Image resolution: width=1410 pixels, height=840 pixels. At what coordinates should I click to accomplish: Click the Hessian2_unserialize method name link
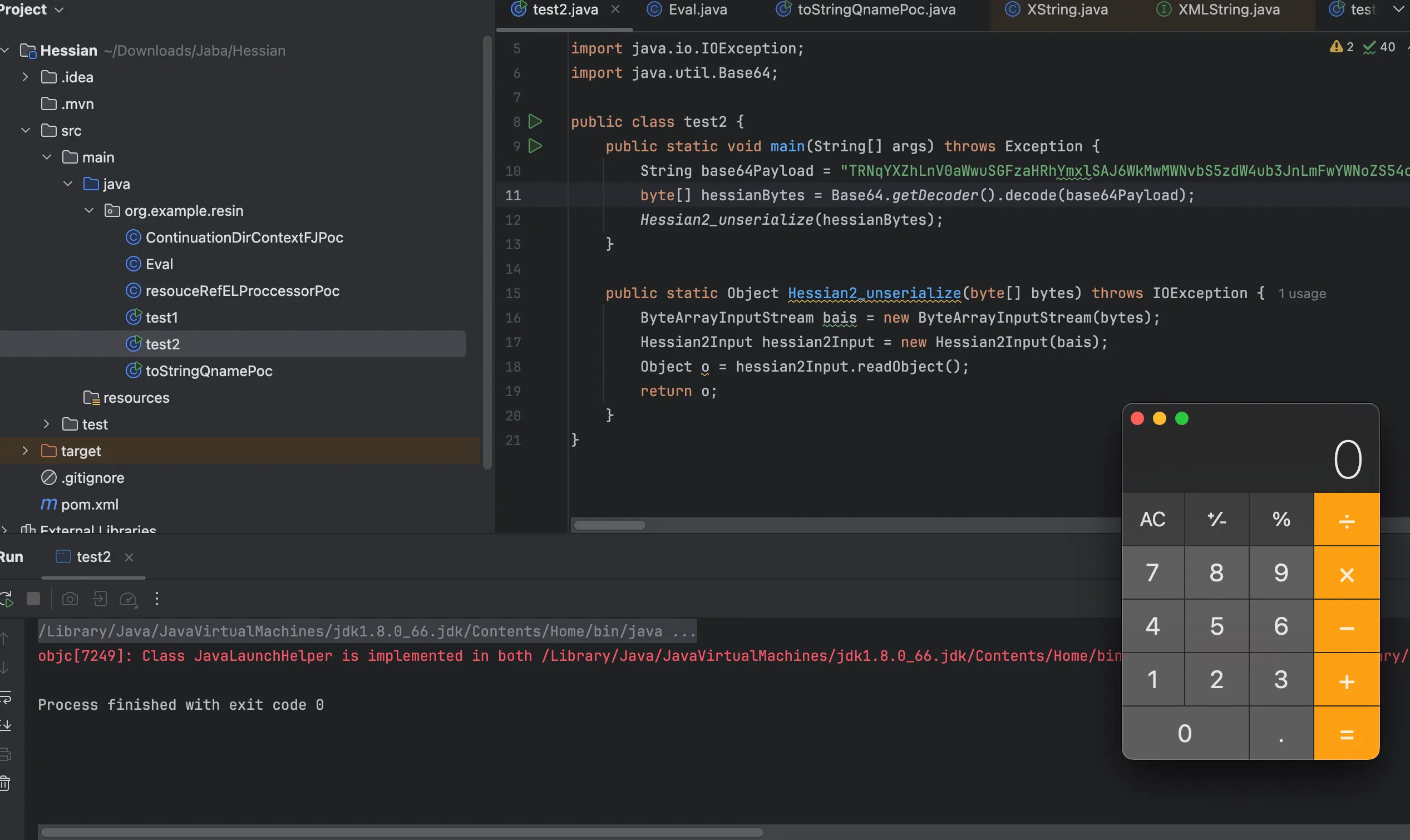(874, 293)
